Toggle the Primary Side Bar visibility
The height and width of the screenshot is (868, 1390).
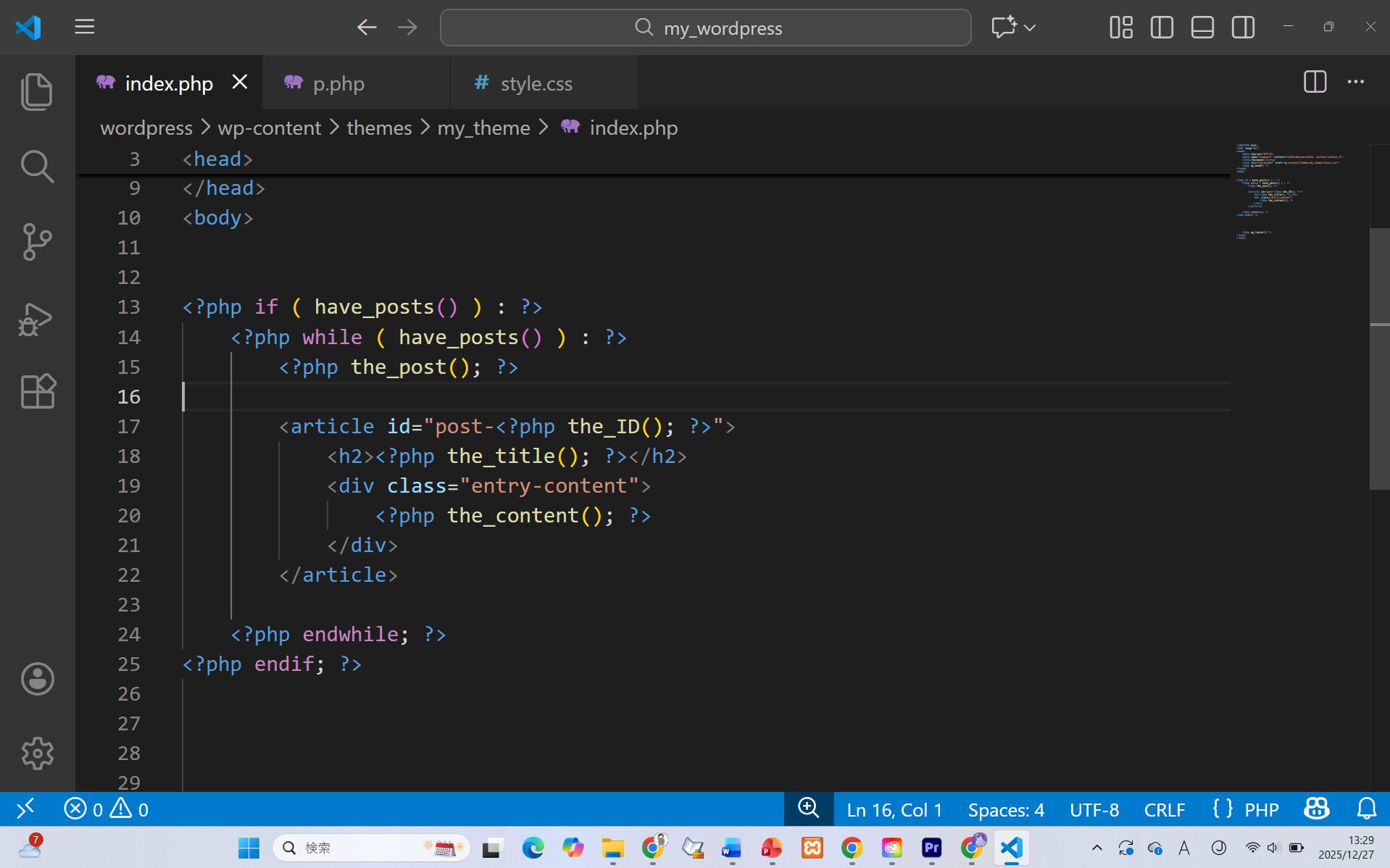coord(1162,28)
